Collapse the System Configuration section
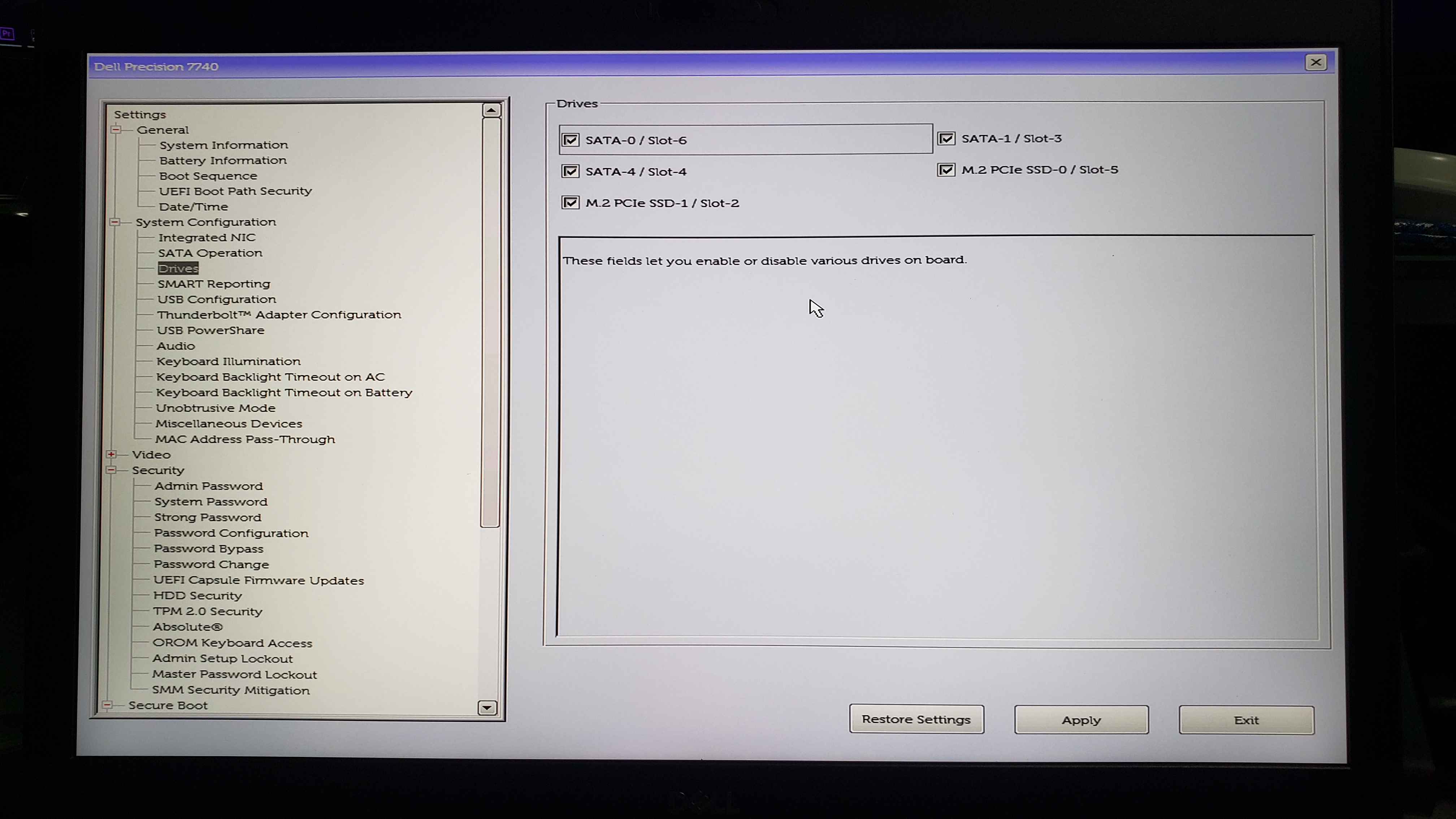This screenshot has width=1456, height=819. pos(115,222)
